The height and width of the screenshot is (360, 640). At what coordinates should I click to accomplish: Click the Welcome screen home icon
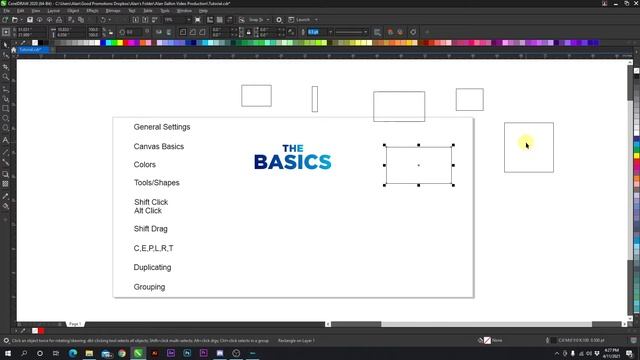coord(13,50)
